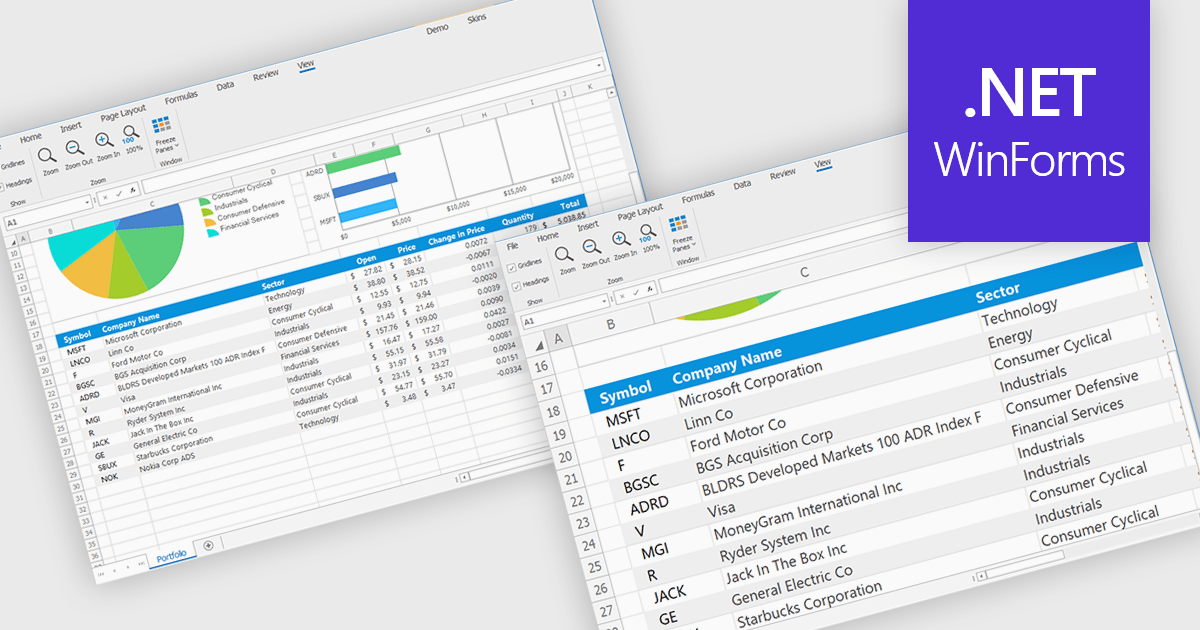Go to first sheet with the navigation arrow

(101, 574)
